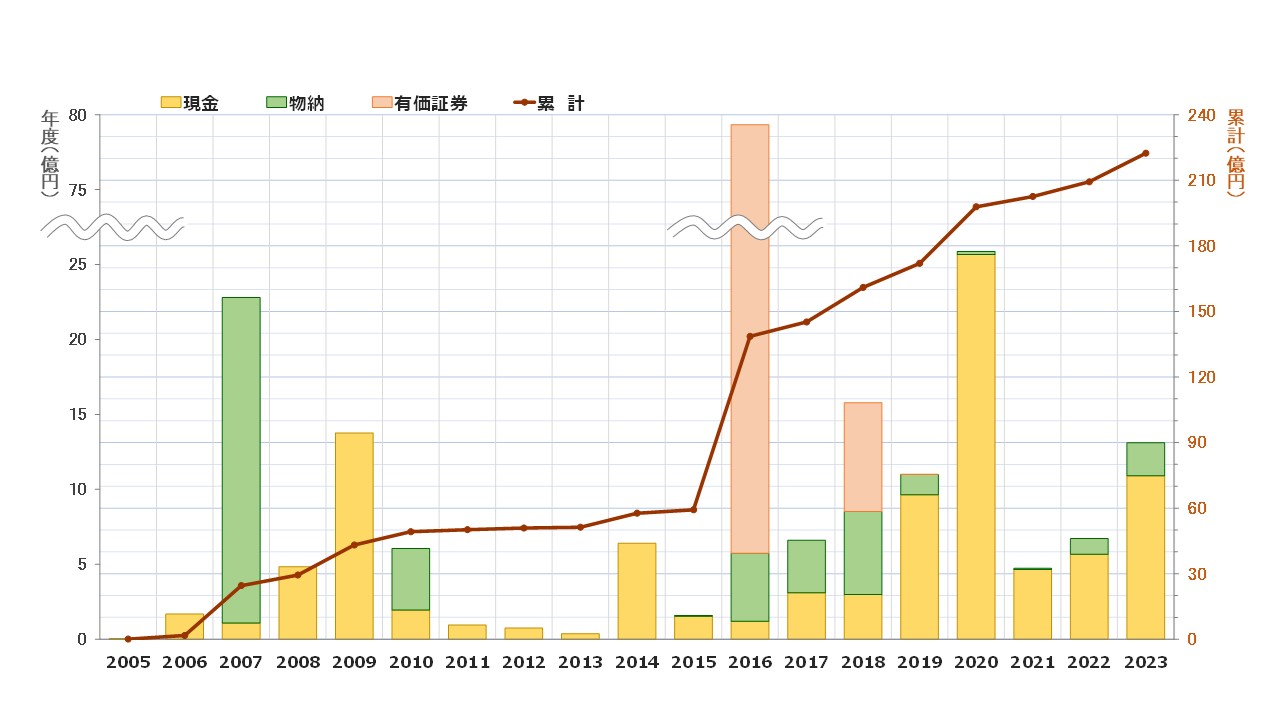The image size is (1280, 720).
Task: Click the 2016 green 物納 bar segment
Action: pyautogui.click(x=750, y=587)
